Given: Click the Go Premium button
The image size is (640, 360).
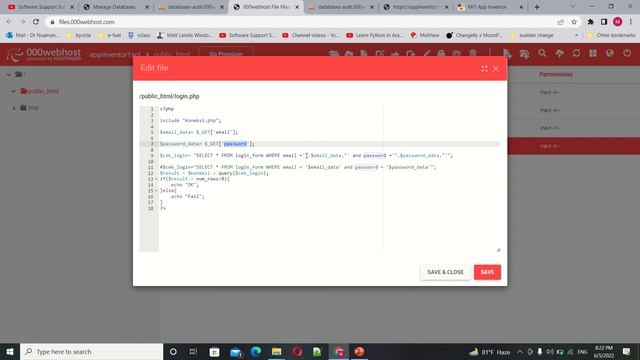Looking at the screenshot, I should pos(226,54).
